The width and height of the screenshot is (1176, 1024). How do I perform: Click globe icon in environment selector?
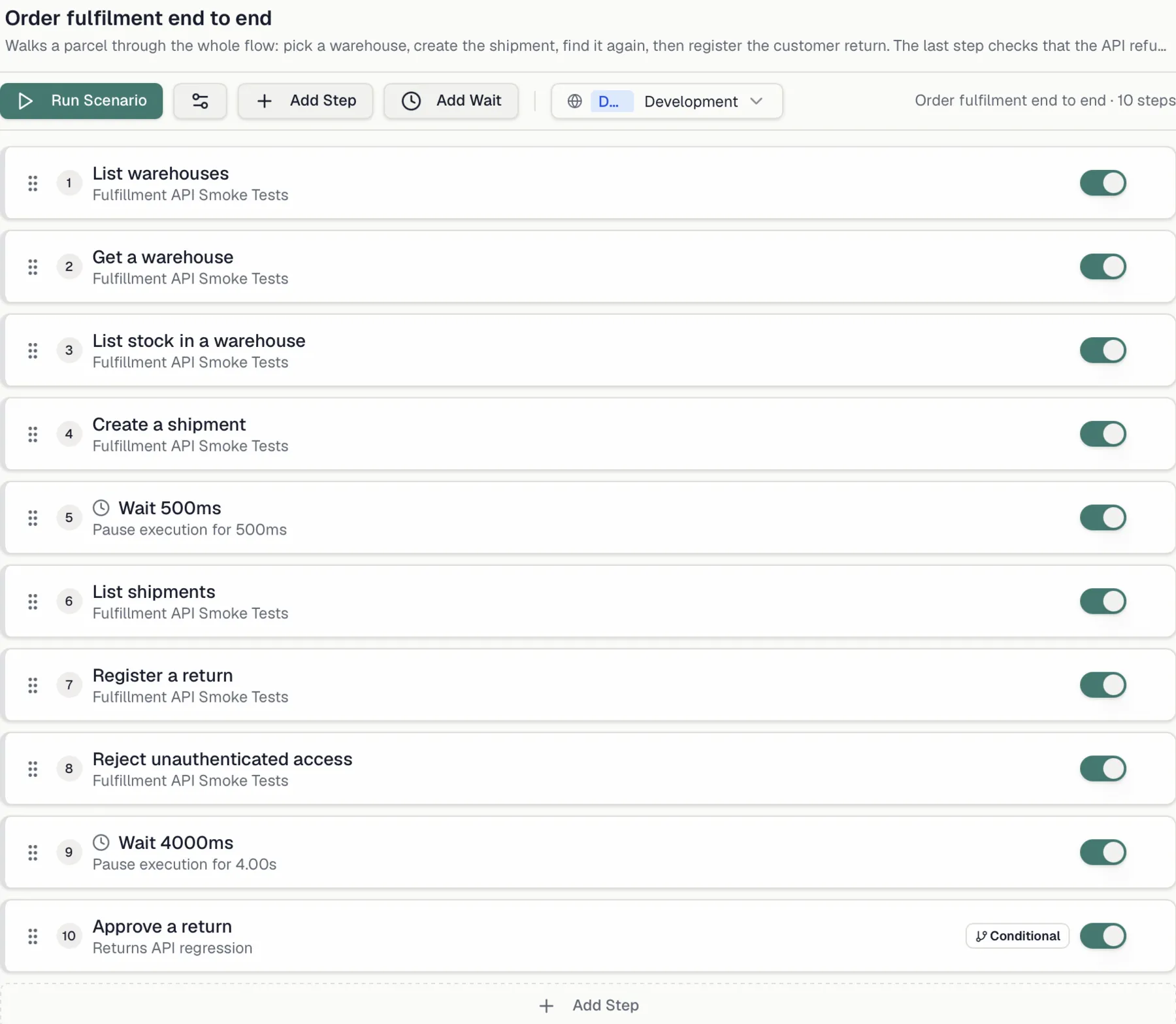coord(574,101)
